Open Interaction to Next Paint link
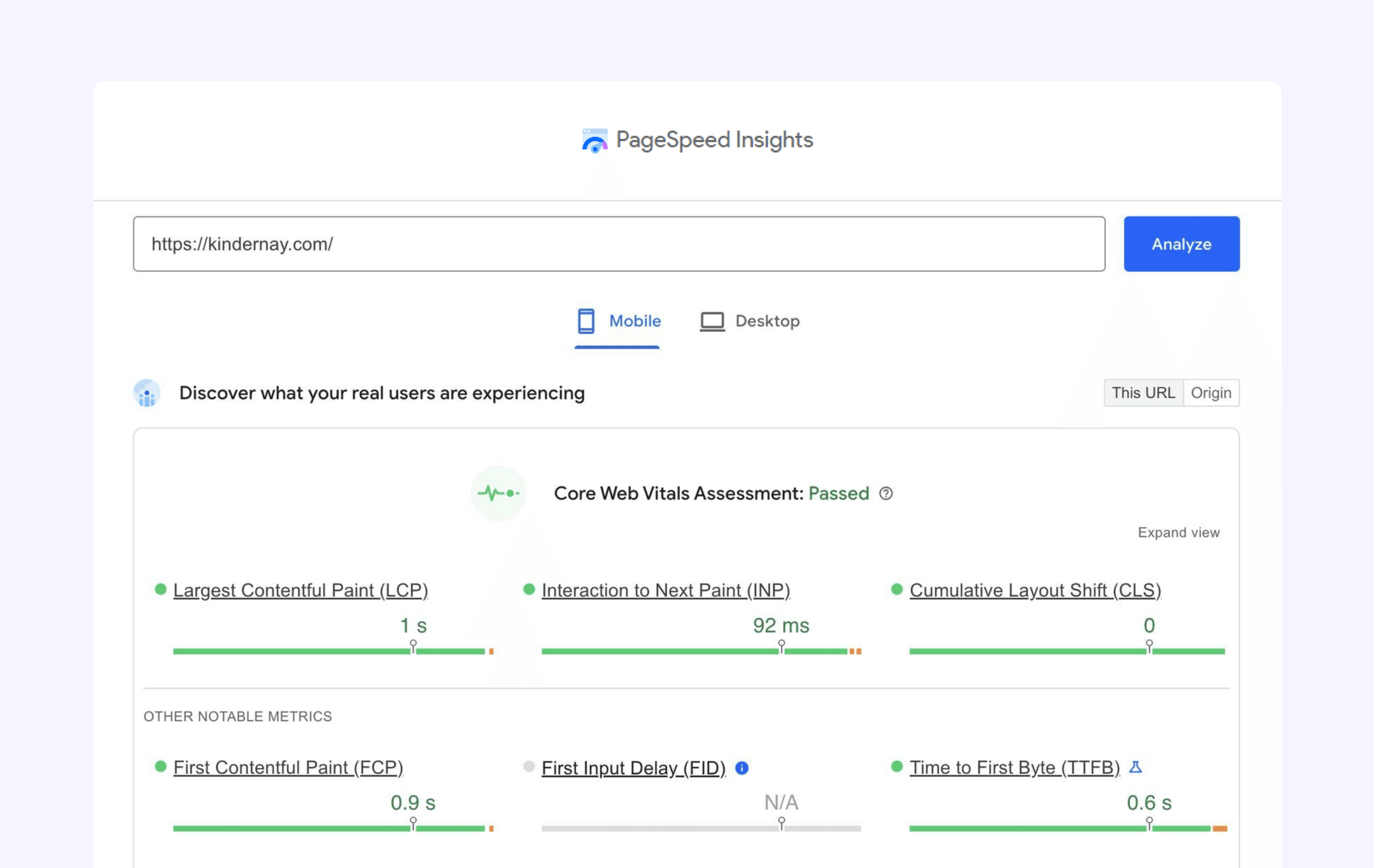Image resolution: width=1374 pixels, height=868 pixels. (666, 590)
